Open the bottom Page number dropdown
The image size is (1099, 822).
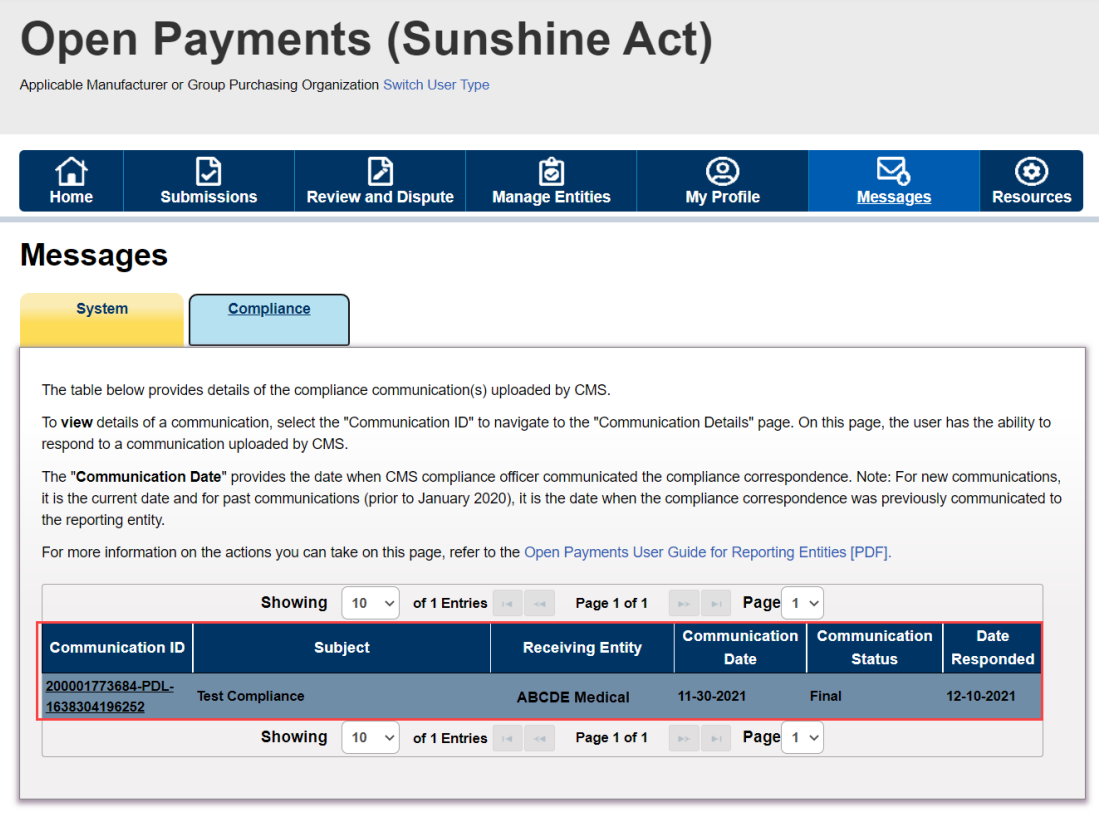coord(802,738)
